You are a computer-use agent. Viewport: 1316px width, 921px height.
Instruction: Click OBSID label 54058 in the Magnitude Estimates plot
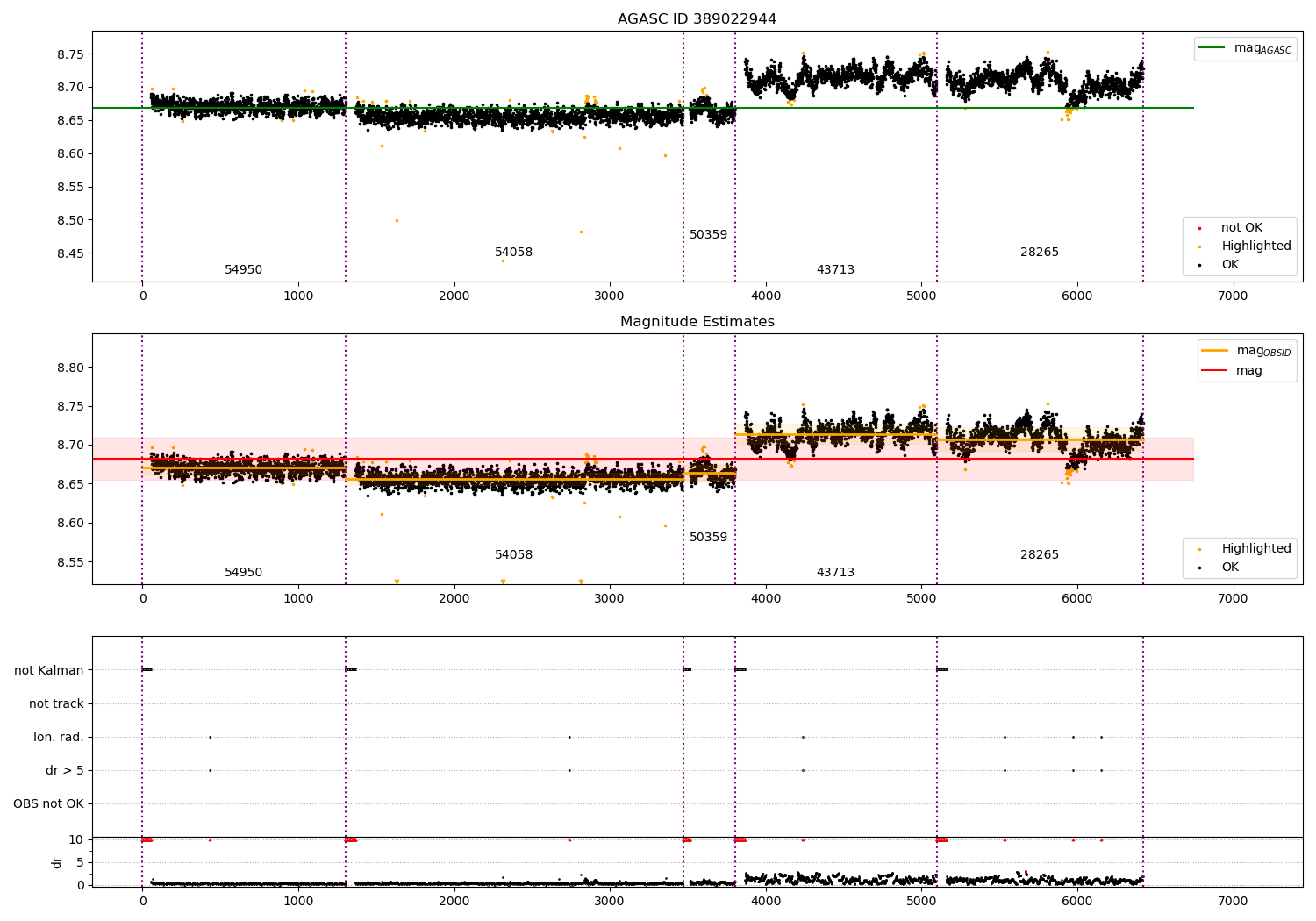[x=513, y=555]
